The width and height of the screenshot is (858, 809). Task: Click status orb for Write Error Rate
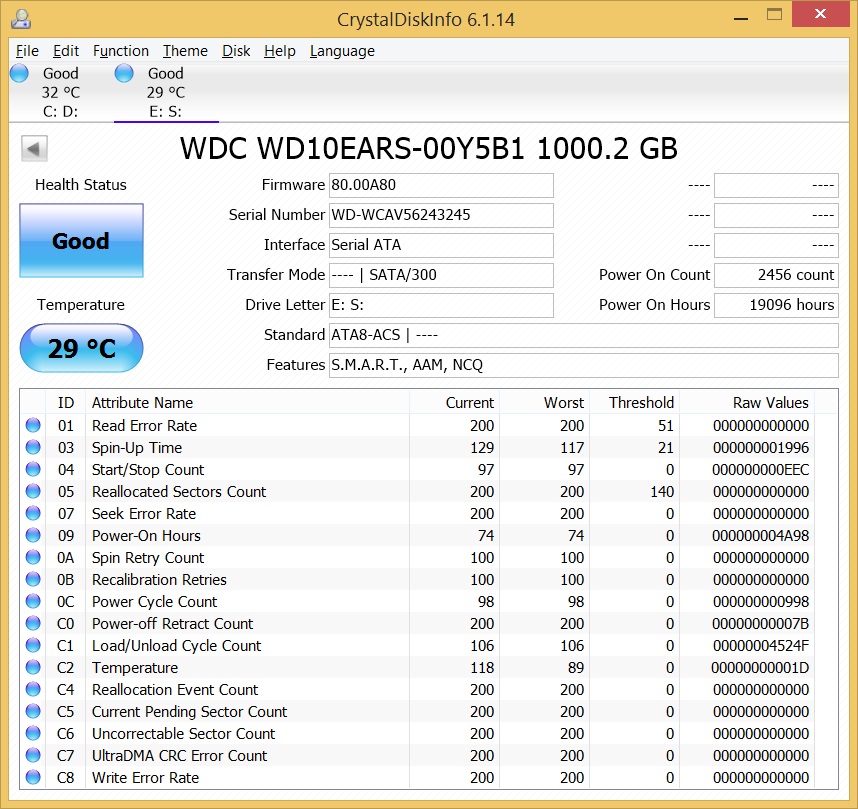click(33, 777)
